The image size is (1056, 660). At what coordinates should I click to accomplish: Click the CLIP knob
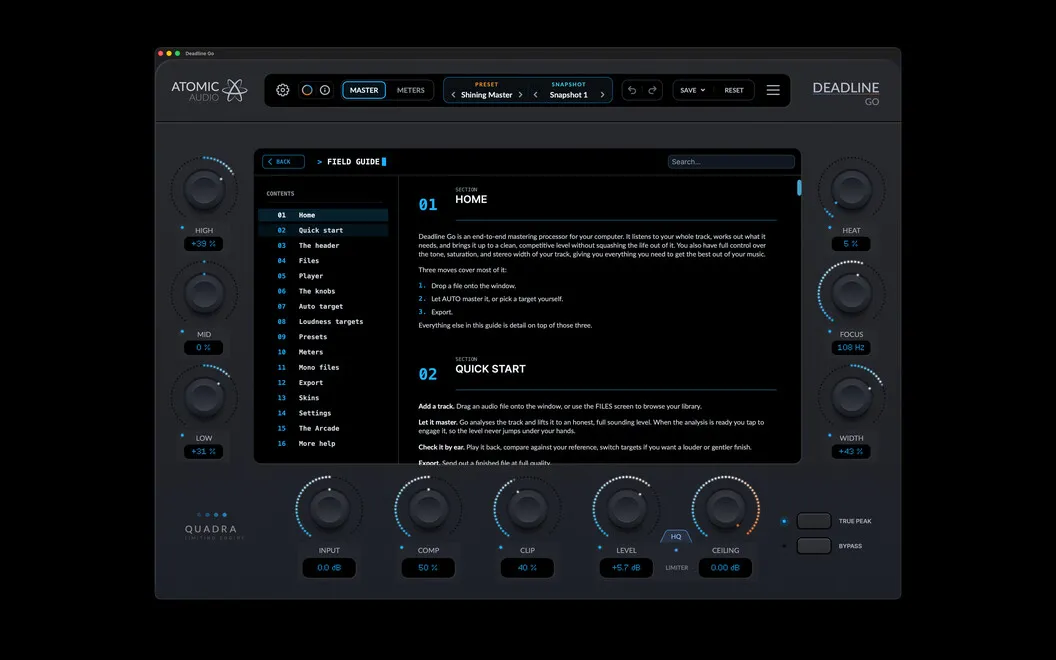527,510
